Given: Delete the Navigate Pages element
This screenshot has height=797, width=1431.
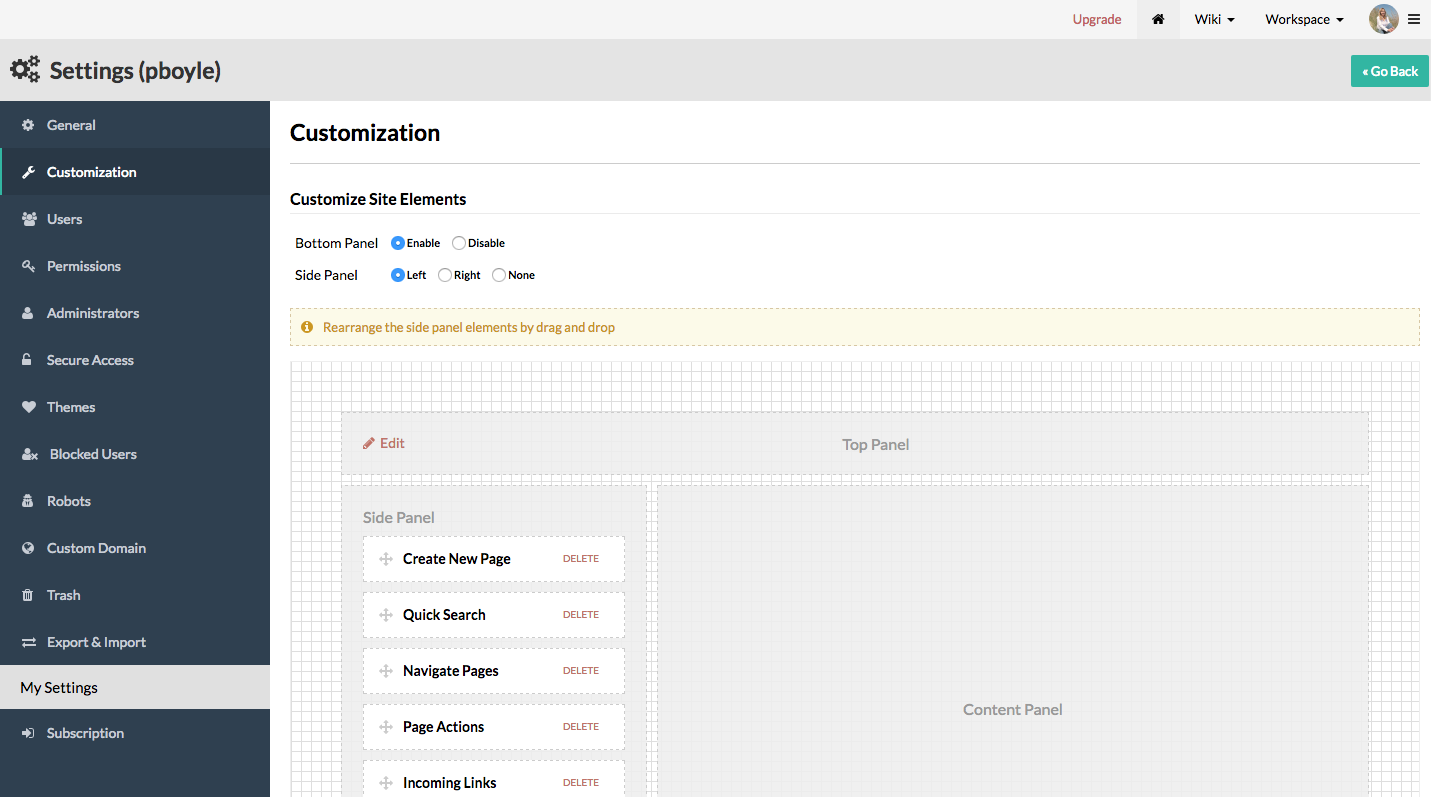Looking at the screenshot, I should click(x=581, y=671).
